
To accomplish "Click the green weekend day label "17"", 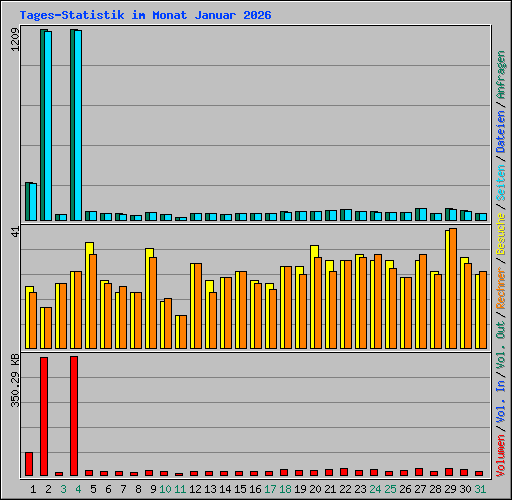I will [270, 489].
